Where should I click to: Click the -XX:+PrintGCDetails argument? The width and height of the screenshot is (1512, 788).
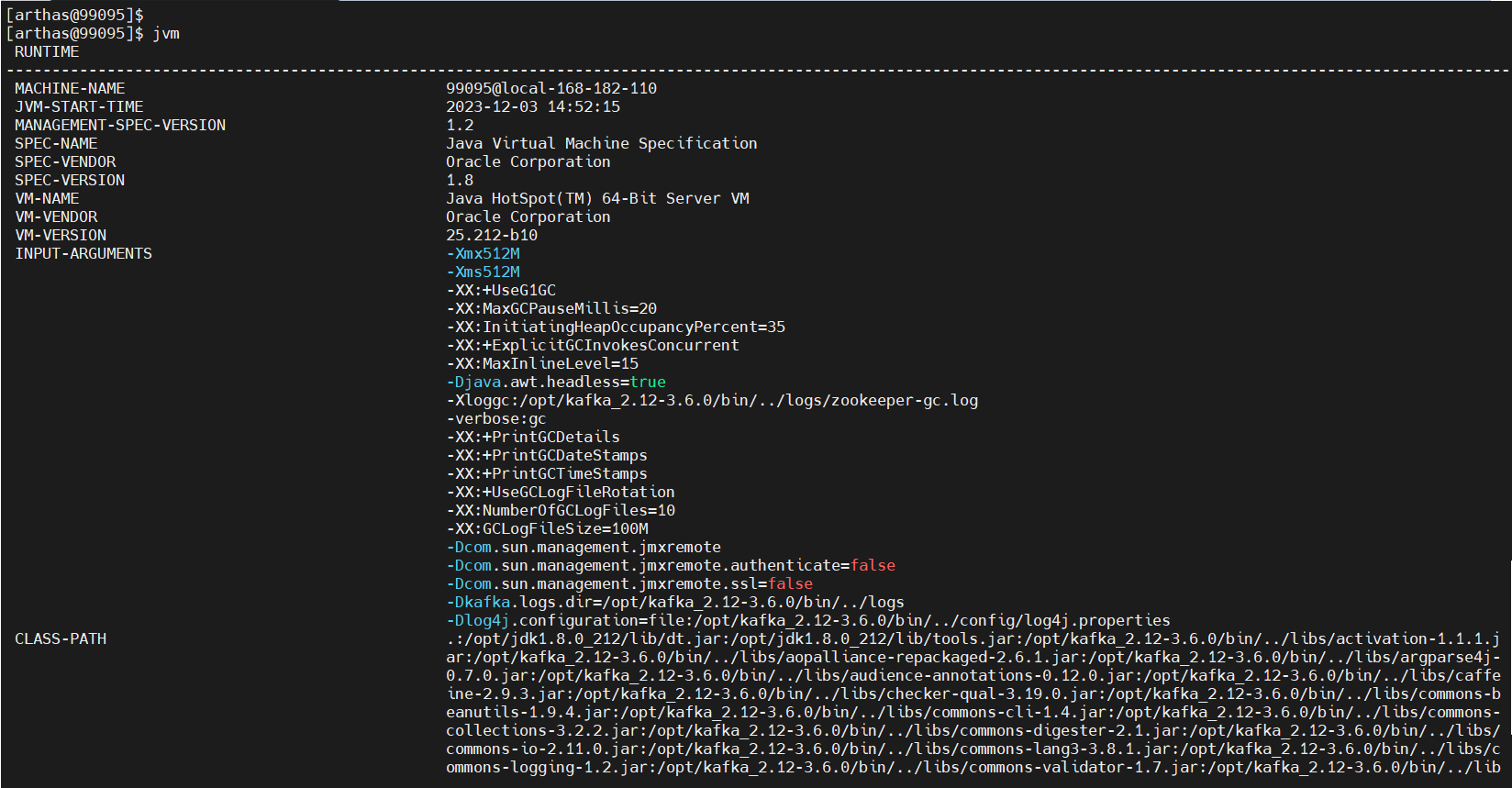533,438
